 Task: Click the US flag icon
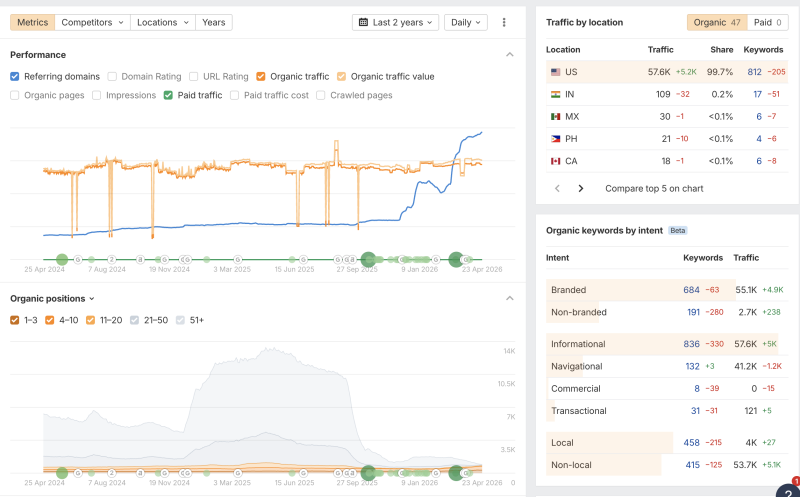(556, 72)
